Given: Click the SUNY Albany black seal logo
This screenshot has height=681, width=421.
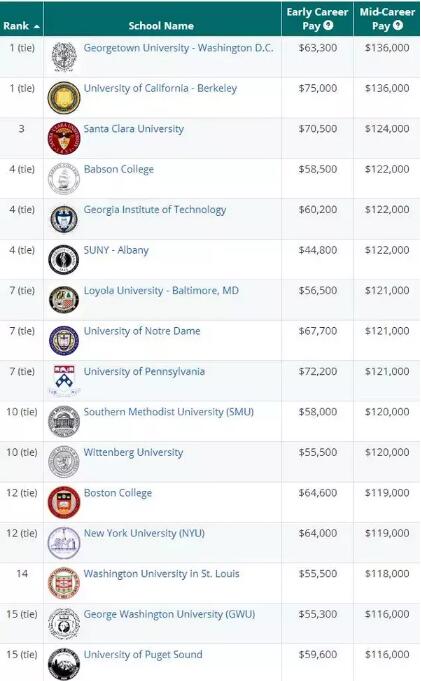Looking at the screenshot, I should tap(64, 260).
